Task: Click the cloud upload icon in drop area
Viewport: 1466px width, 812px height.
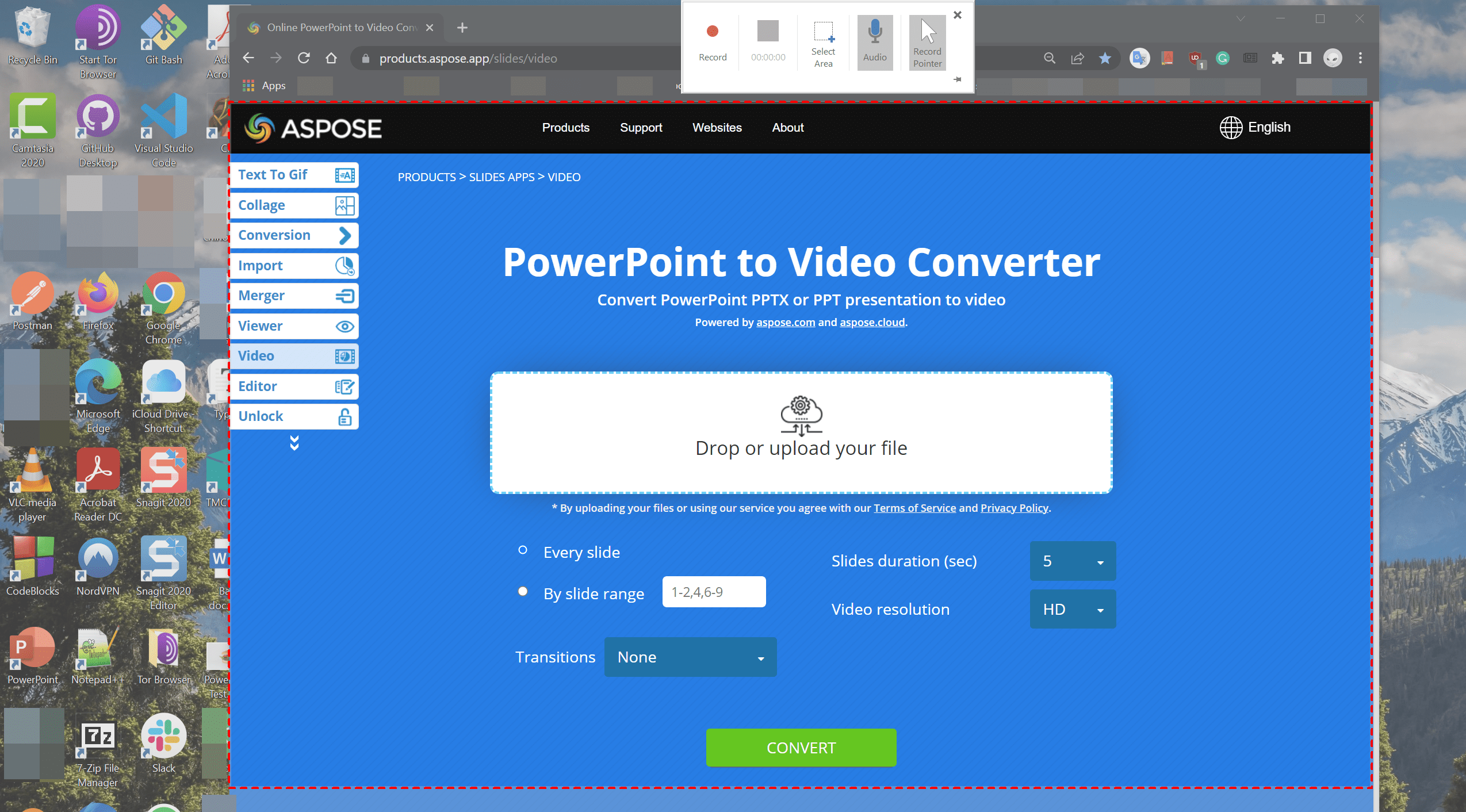Action: tap(800, 415)
